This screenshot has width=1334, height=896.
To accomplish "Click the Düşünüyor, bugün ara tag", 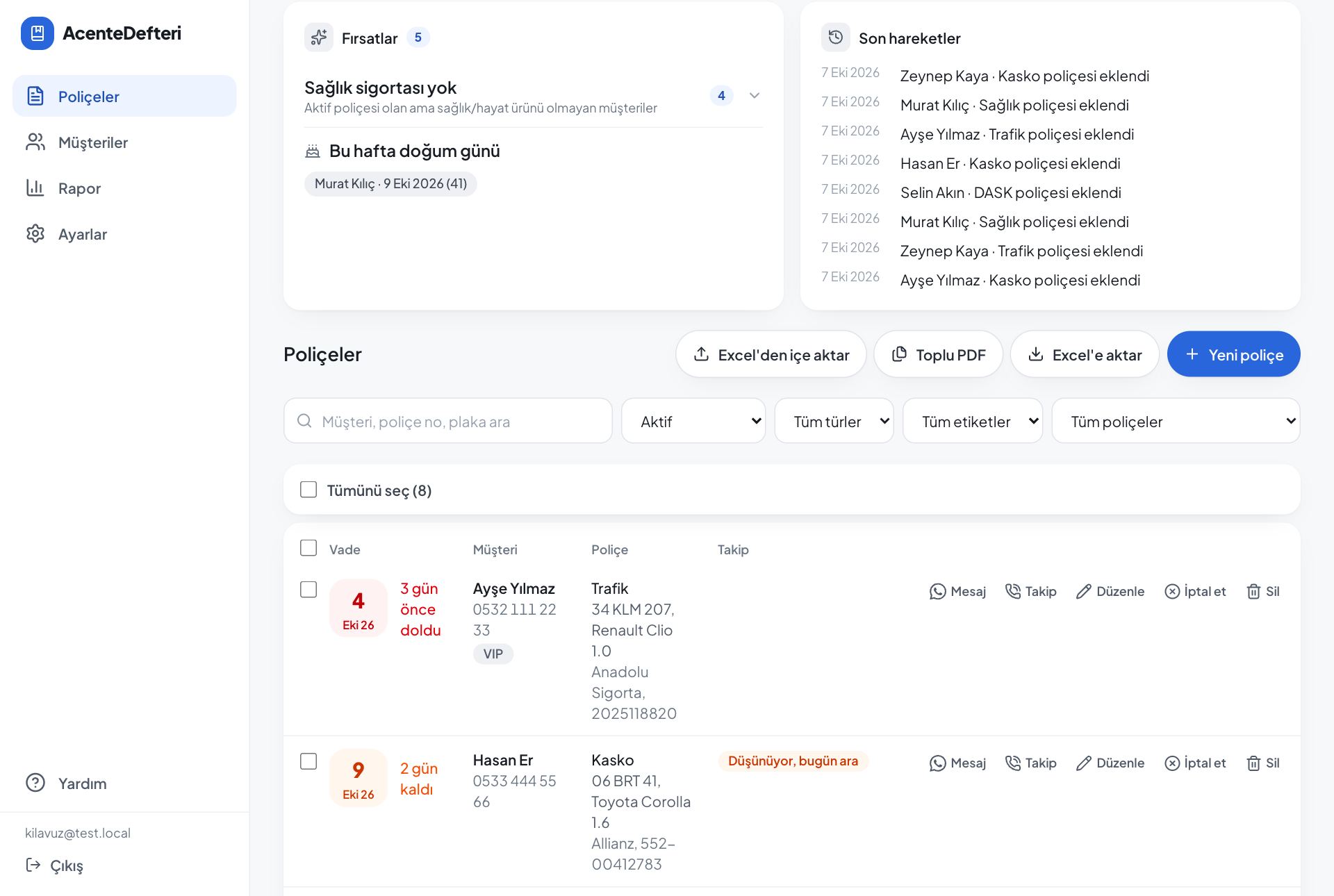I will (793, 761).
